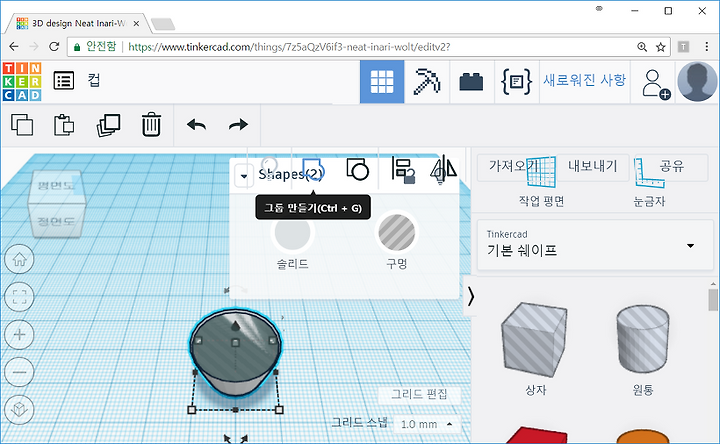Open Chrome three-dot menu

(x=707, y=46)
